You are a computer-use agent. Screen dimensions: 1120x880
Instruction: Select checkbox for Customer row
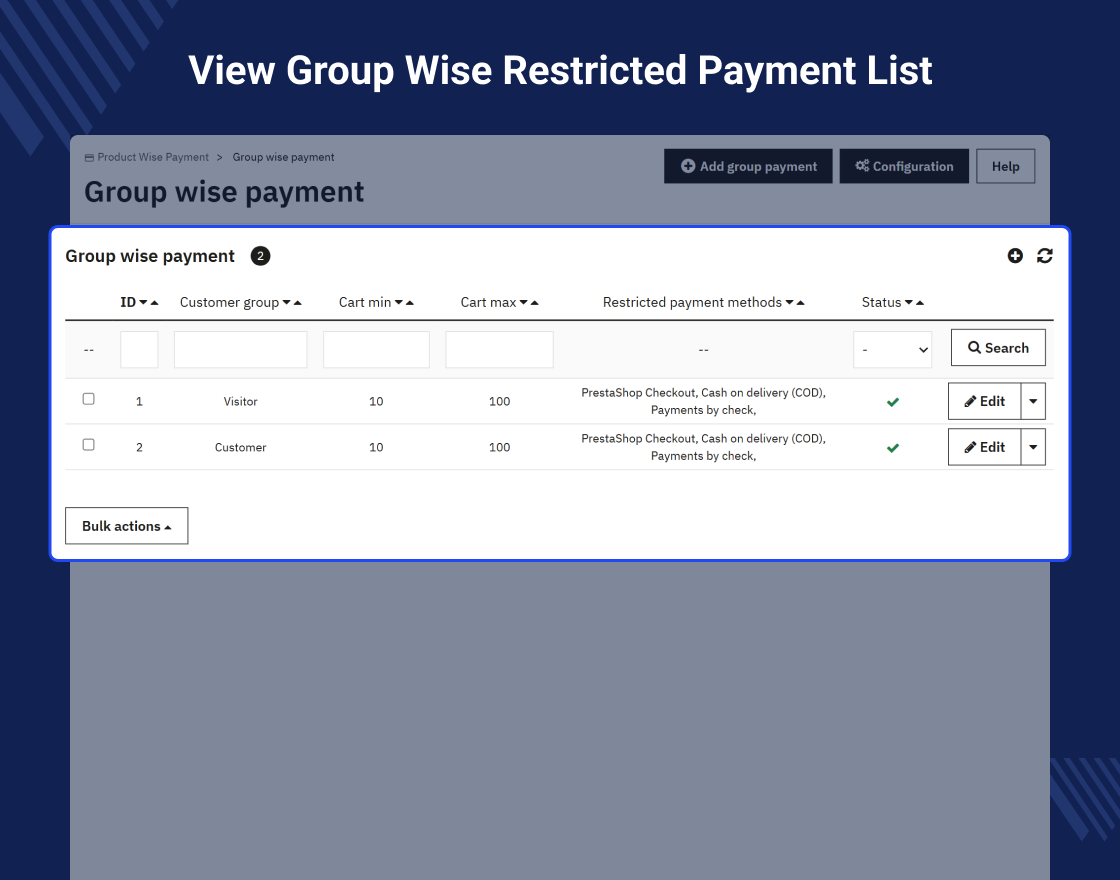[89, 444]
